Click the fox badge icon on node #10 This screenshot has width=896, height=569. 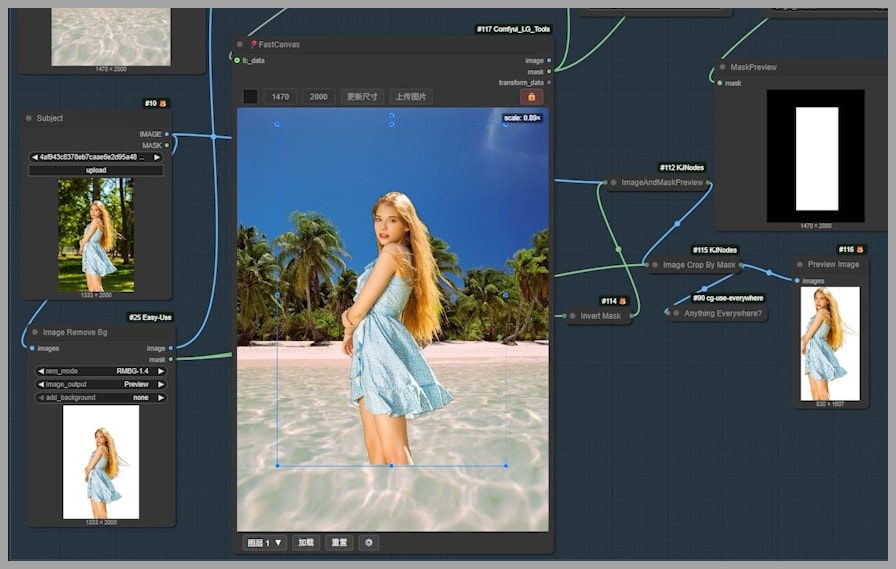point(163,103)
